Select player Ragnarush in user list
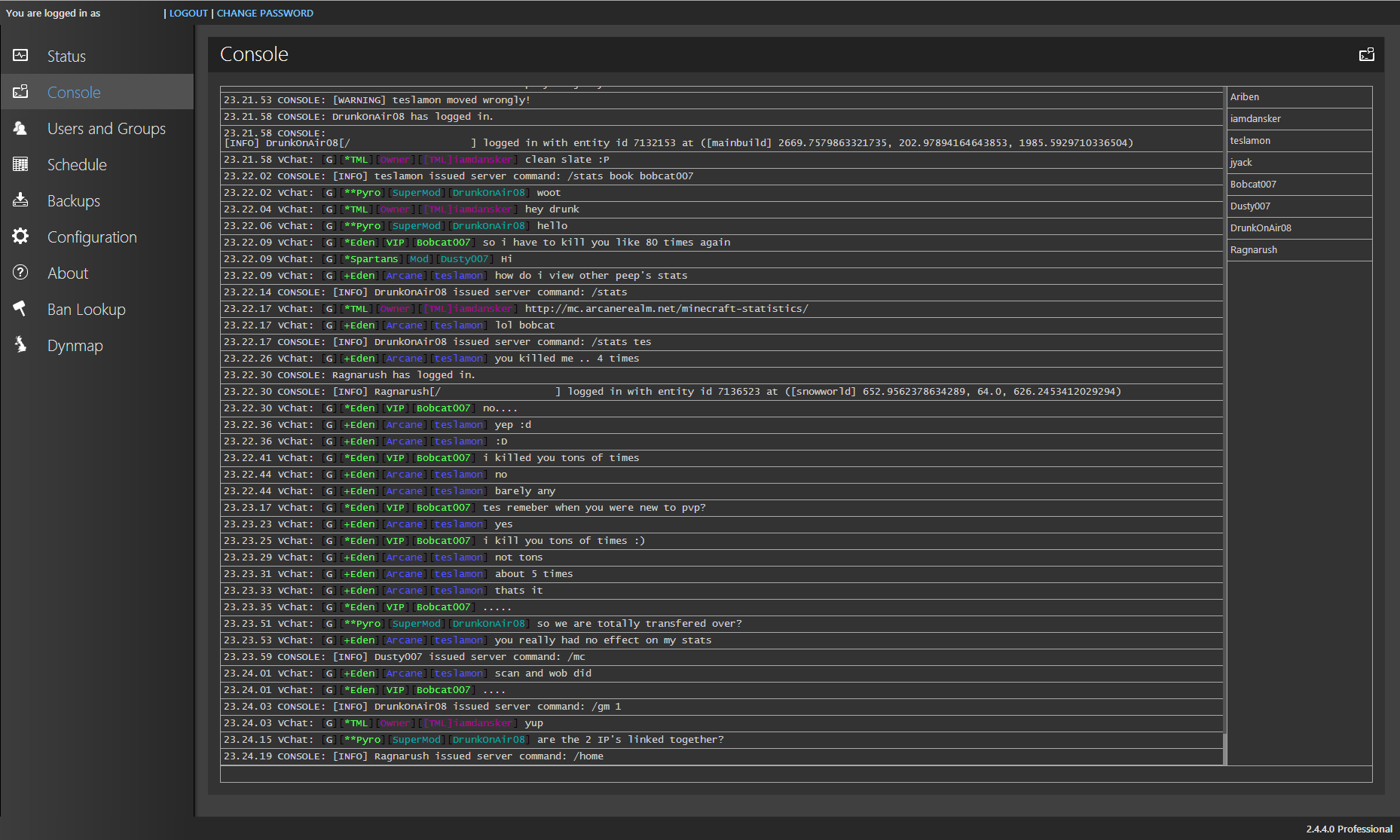Screen dimensions: 1400x840 tap(1299, 250)
